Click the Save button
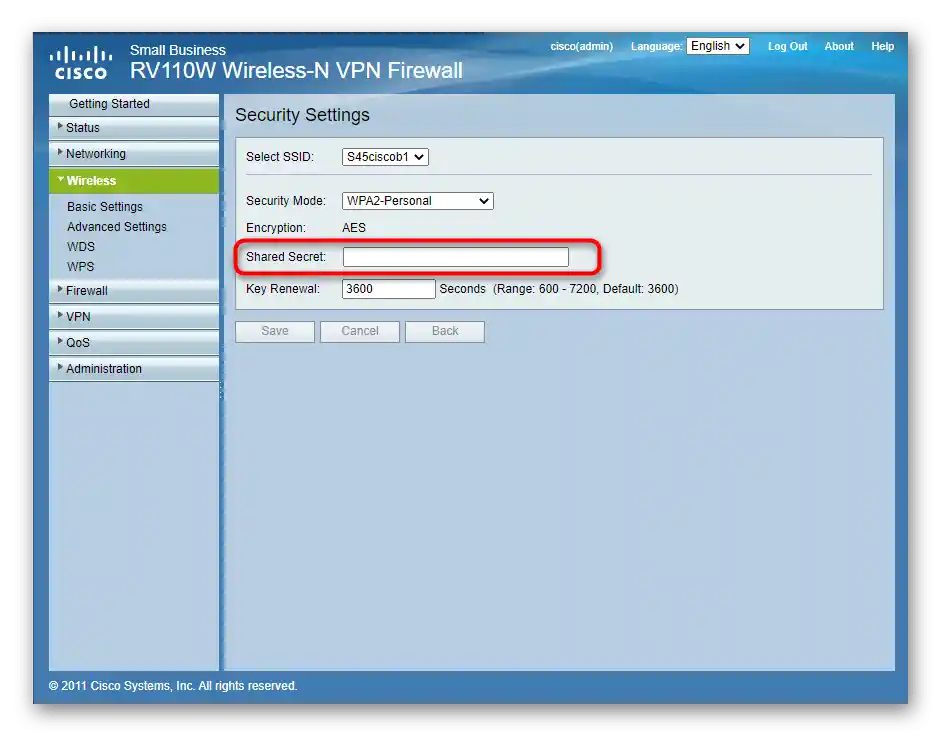The height and width of the screenshot is (736, 940). tap(275, 331)
